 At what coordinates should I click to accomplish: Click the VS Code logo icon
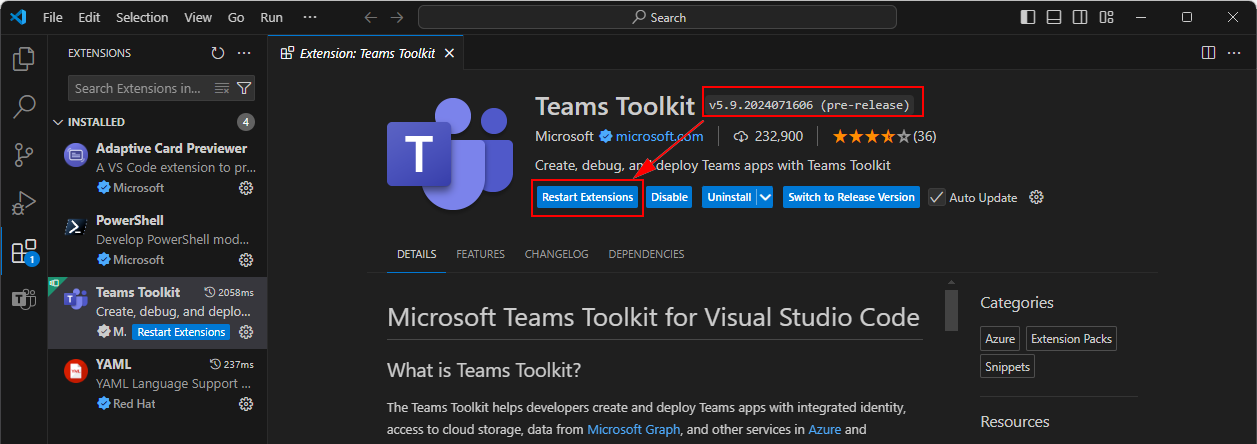coord(20,17)
